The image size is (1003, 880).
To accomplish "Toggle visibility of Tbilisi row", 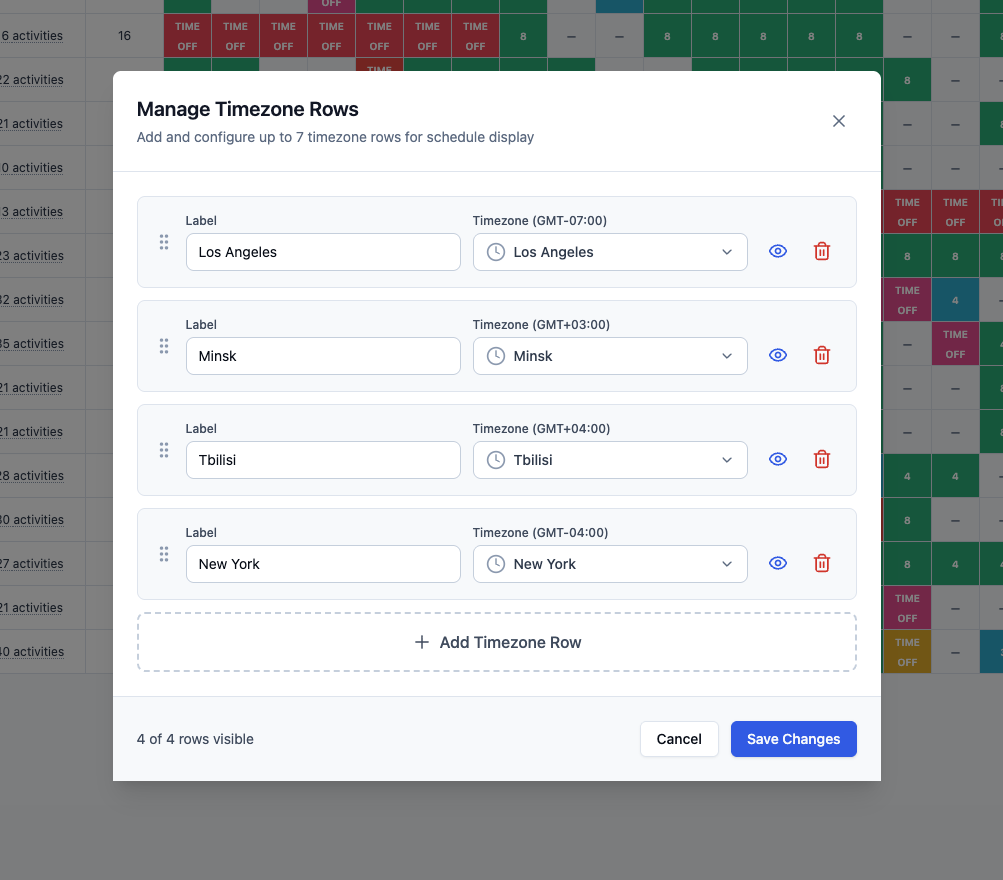I will pyautogui.click(x=777, y=459).
